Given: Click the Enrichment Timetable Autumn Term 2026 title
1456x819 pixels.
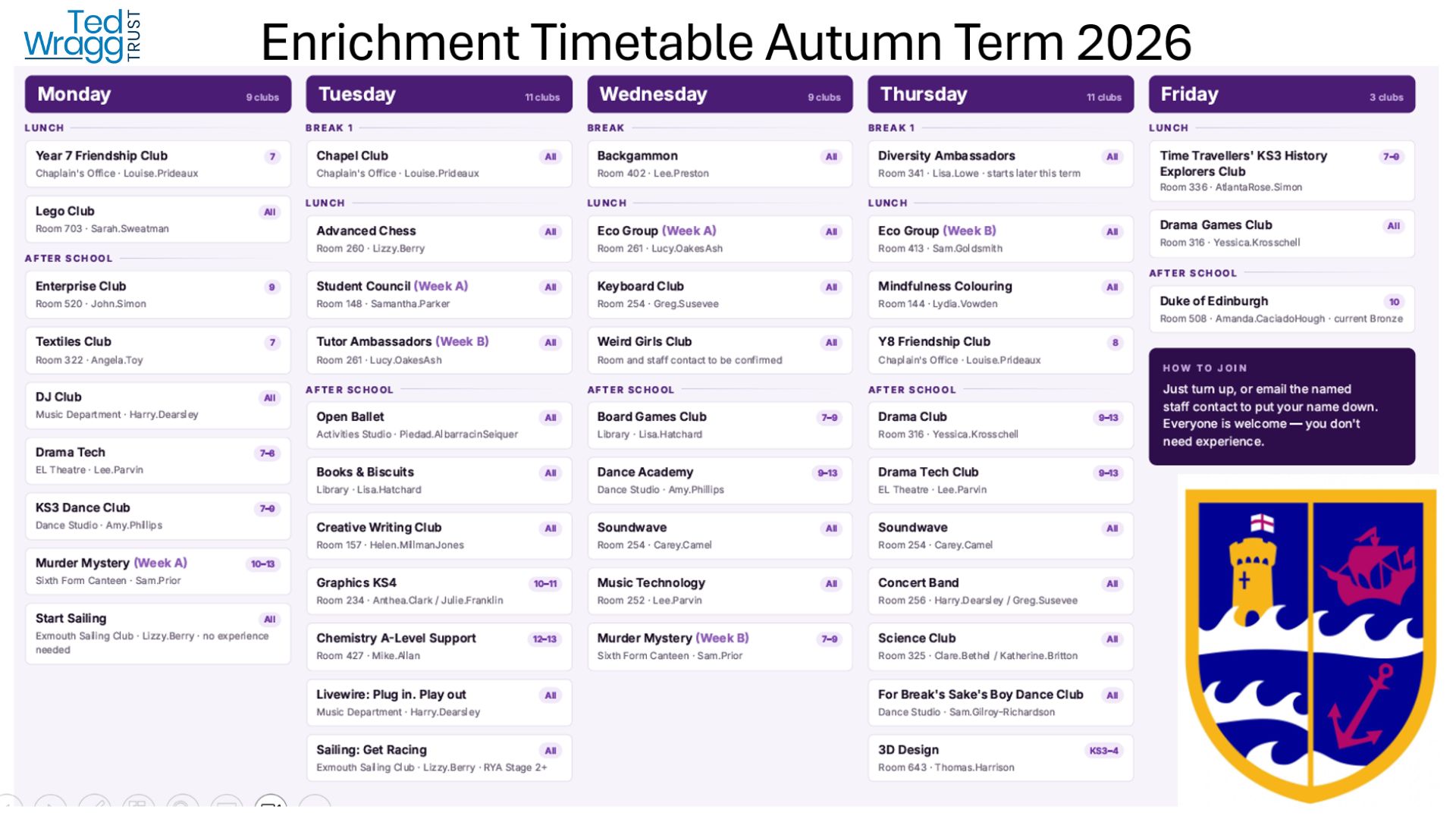Looking at the screenshot, I should coord(726,42).
